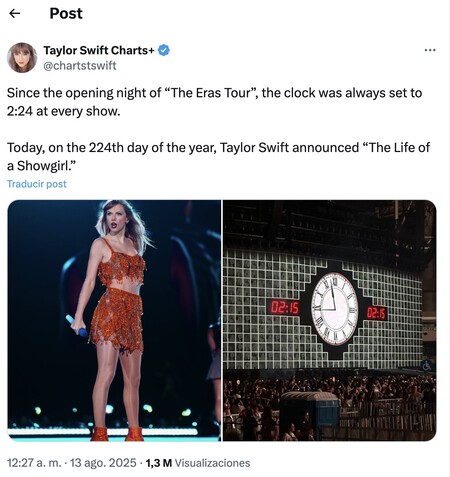Click the analog clock face in the photo

pos(334,309)
